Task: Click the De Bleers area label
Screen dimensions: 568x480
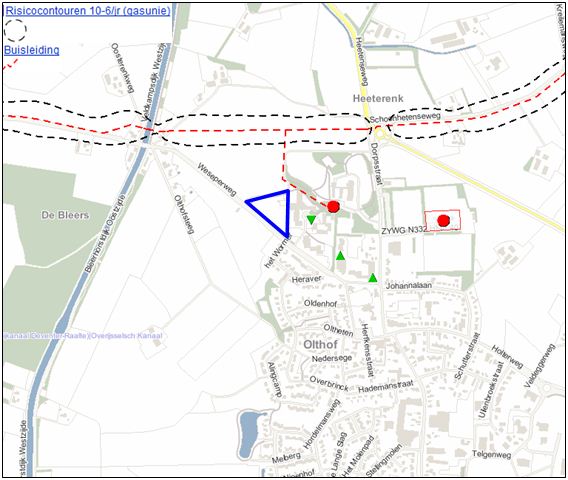Action: click(65, 215)
